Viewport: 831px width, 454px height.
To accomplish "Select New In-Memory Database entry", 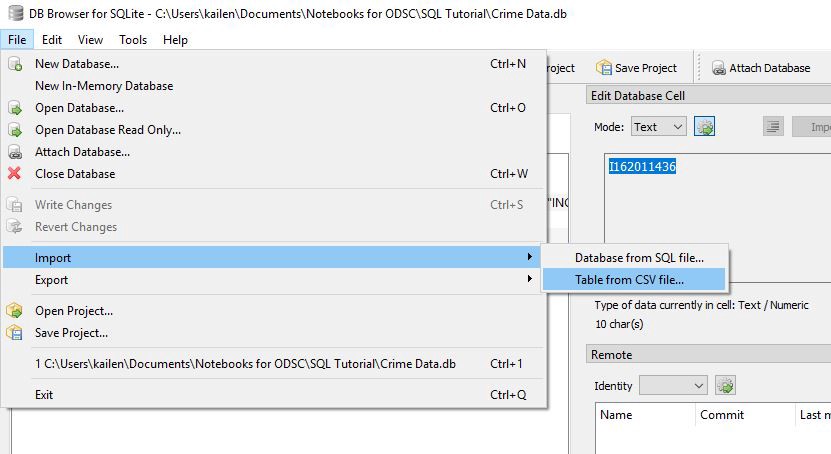I will [x=274, y=86].
